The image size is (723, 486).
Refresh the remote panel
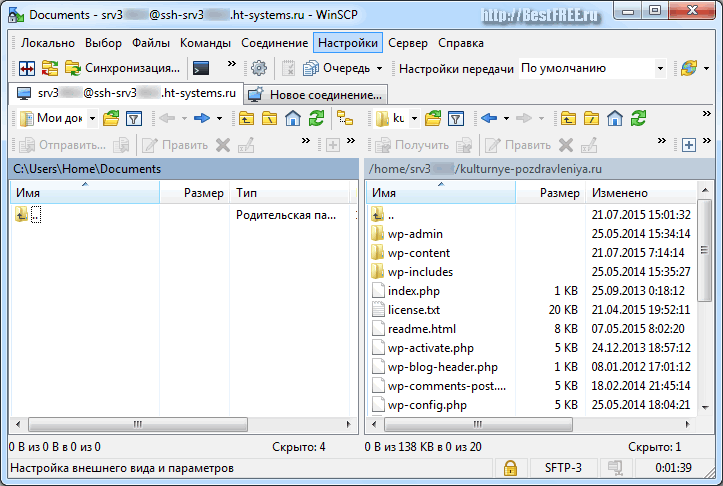point(638,119)
